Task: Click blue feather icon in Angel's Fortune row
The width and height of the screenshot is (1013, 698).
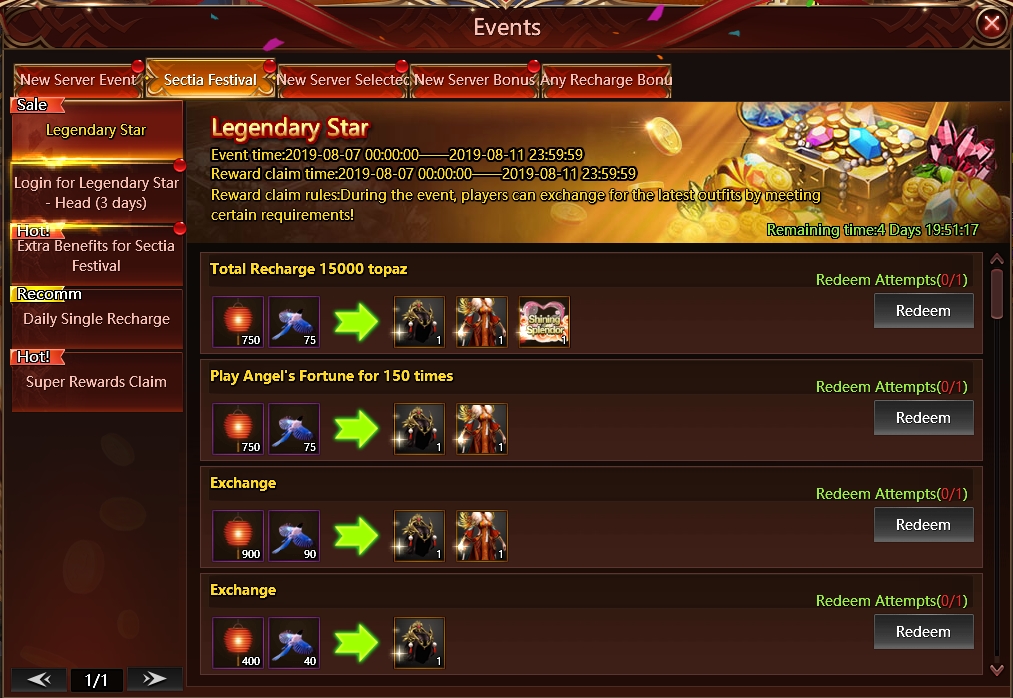Action: point(294,429)
